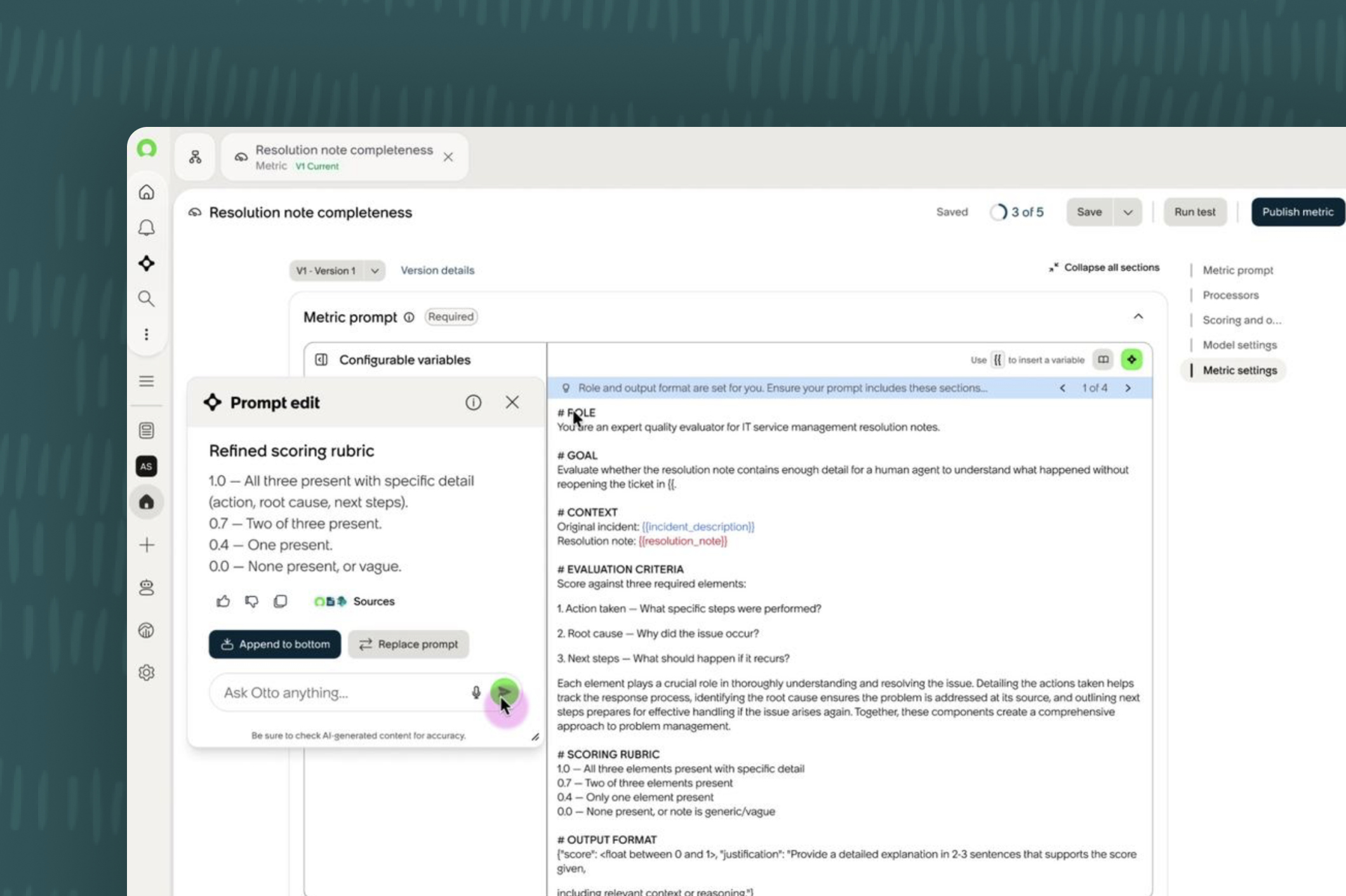This screenshot has height=896, width=1346.
Task: Send message to Otto
Action: [504, 692]
